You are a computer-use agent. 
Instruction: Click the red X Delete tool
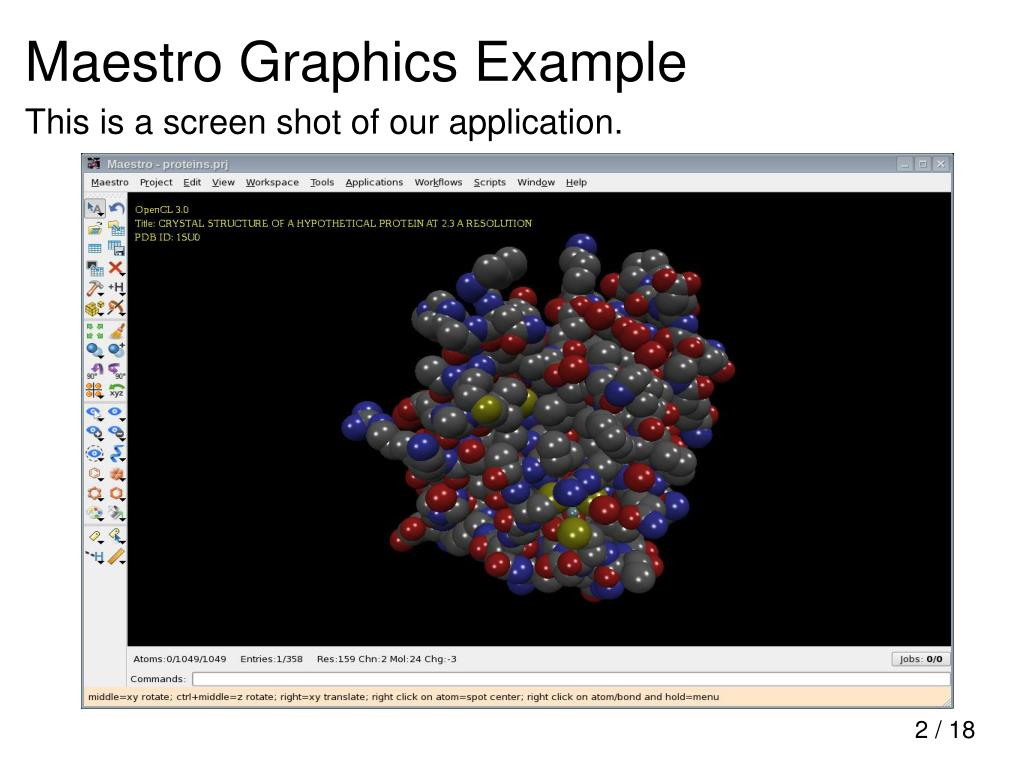(116, 267)
